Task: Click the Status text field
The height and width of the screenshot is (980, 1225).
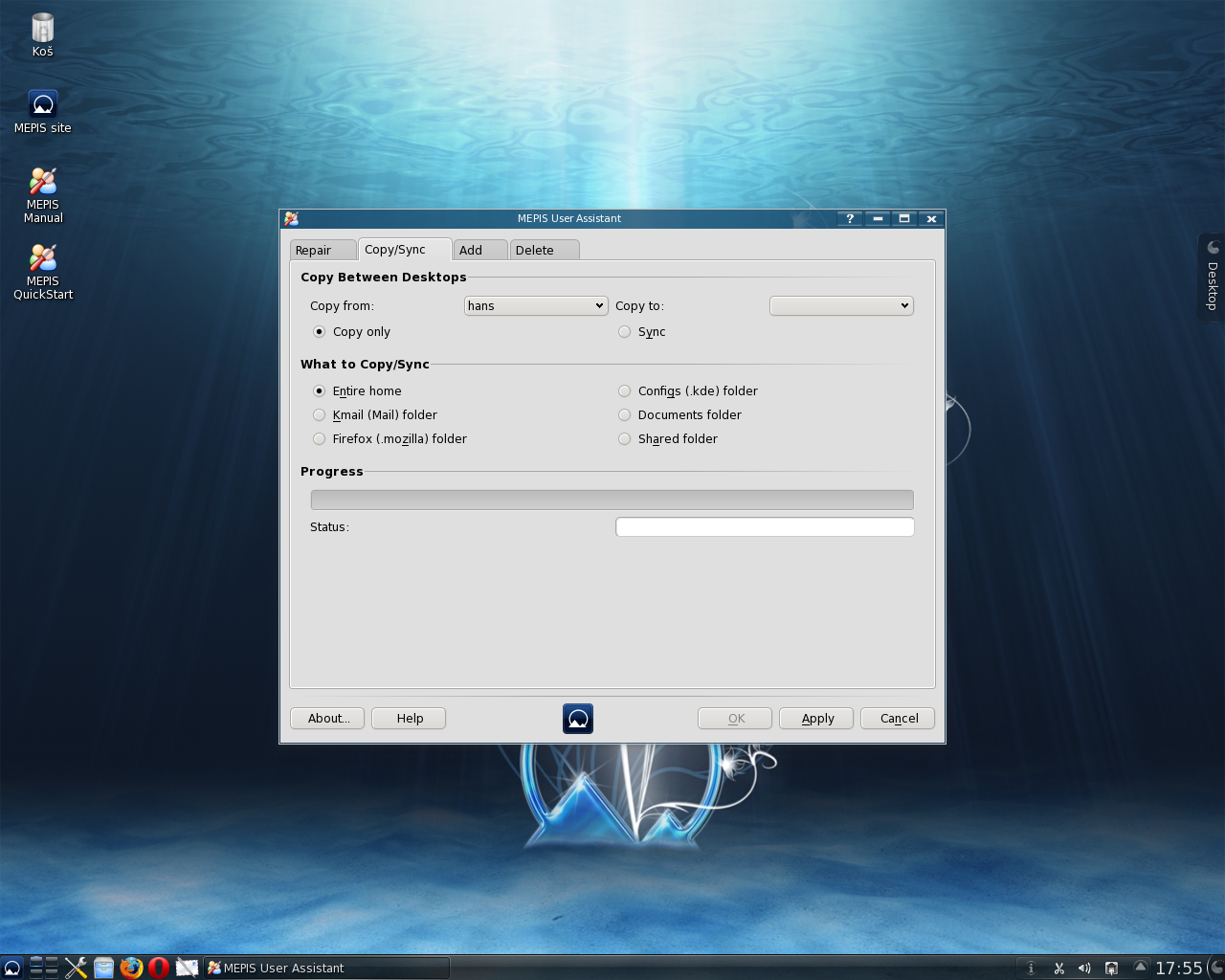Action: [x=765, y=526]
